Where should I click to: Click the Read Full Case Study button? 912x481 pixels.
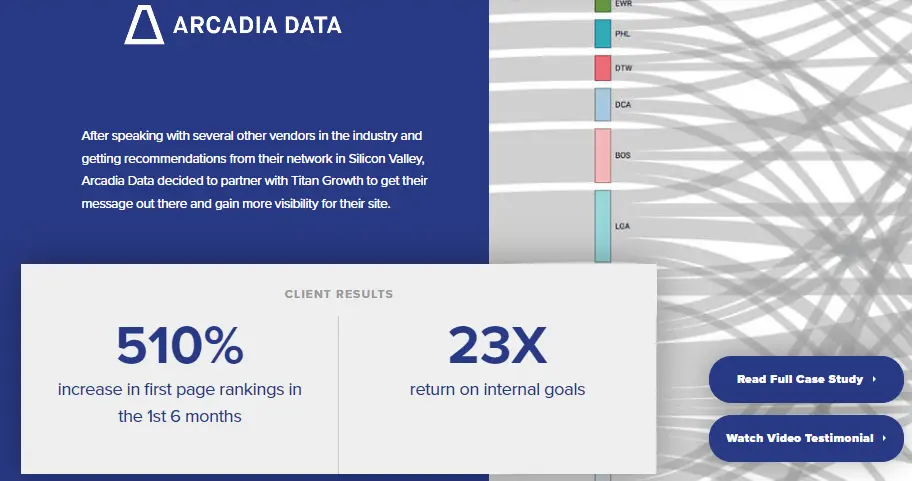pyautogui.click(x=806, y=380)
